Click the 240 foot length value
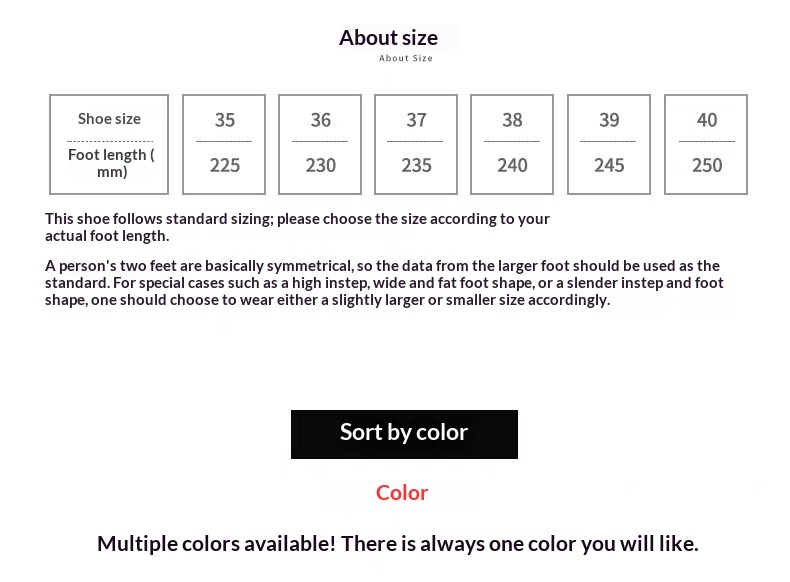Screen dimensions: 790x582 (512, 165)
